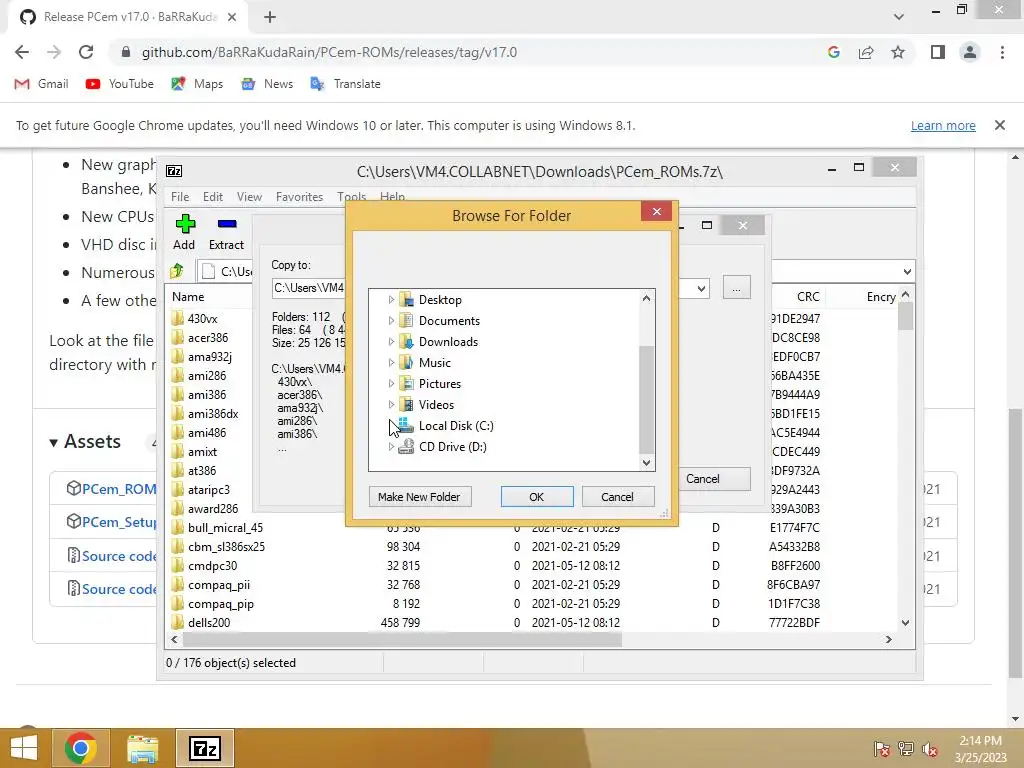Sort by the CRC column header
Screen dimensions: 1024x768
(807, 296)
